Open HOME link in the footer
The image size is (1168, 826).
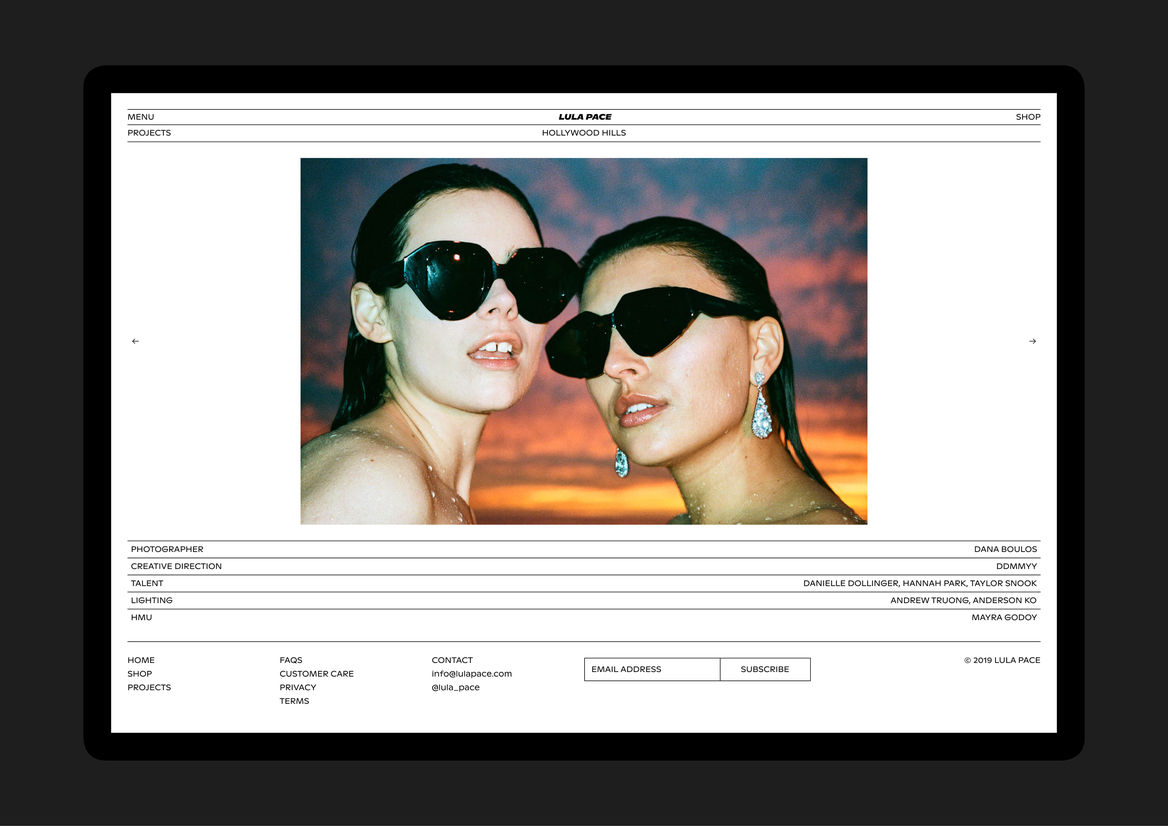(141, 660)
